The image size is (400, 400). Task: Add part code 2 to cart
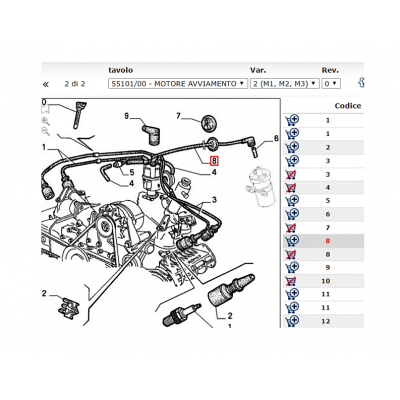pos(292,147)
